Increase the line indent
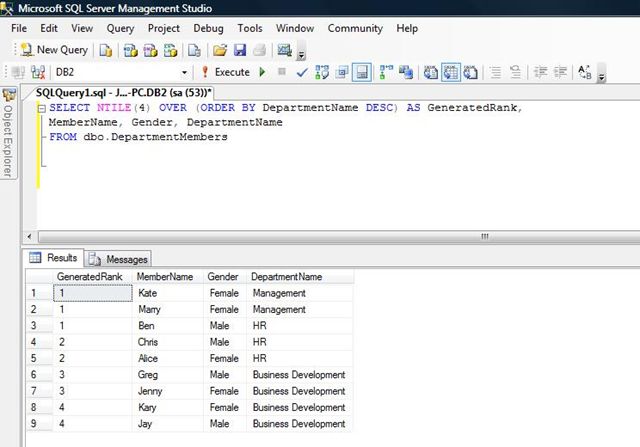Image resolution: width=640 pixels, height=447 pixels. (x=560, y=72)
